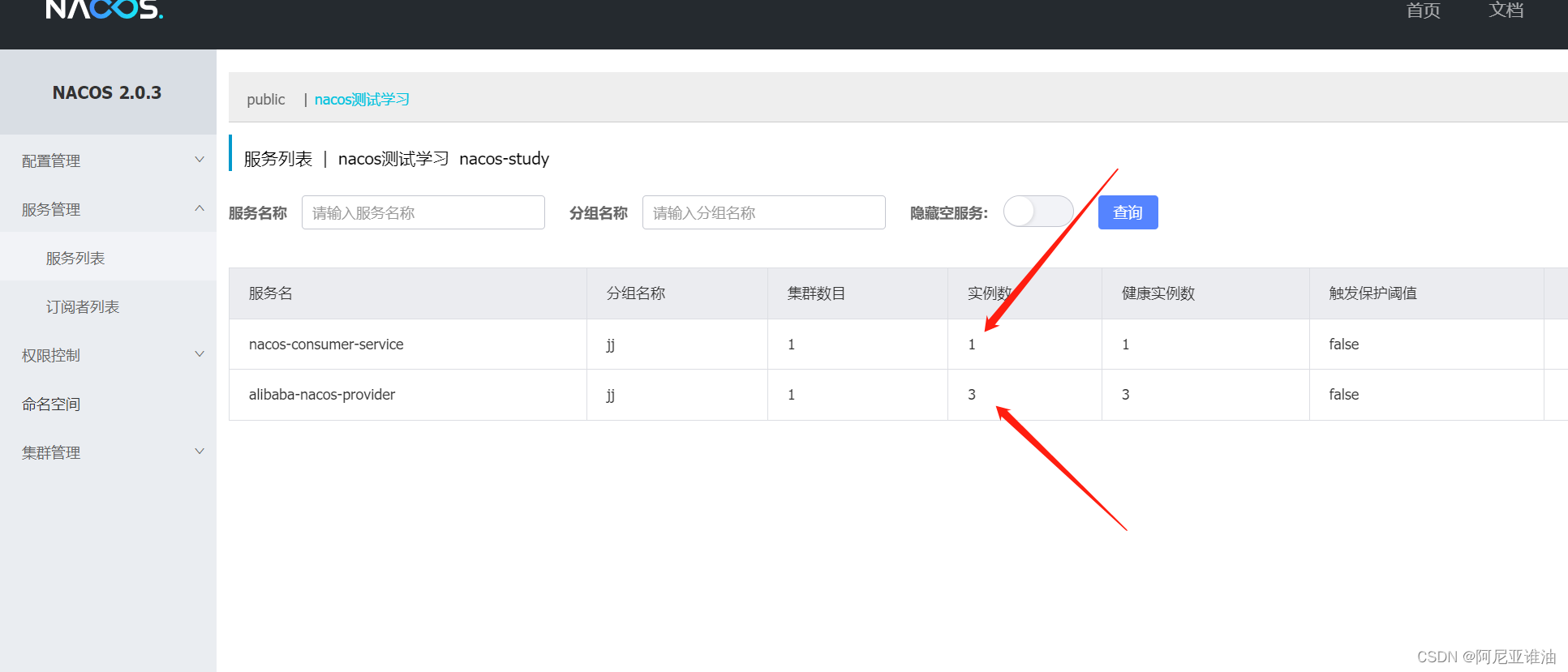Switch to the public namespace

pos(266,99)
